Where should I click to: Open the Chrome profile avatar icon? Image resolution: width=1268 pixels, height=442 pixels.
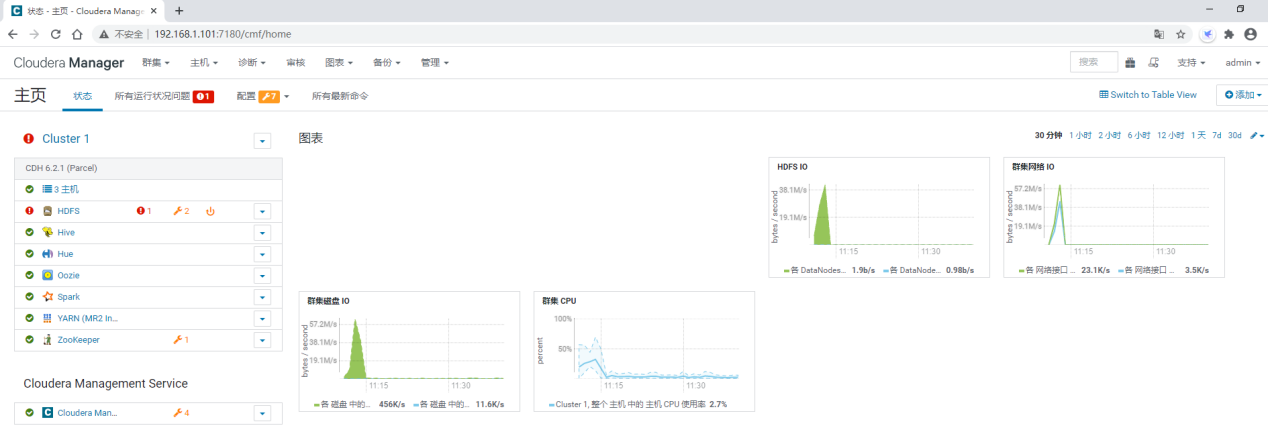tap(1250, 33)
